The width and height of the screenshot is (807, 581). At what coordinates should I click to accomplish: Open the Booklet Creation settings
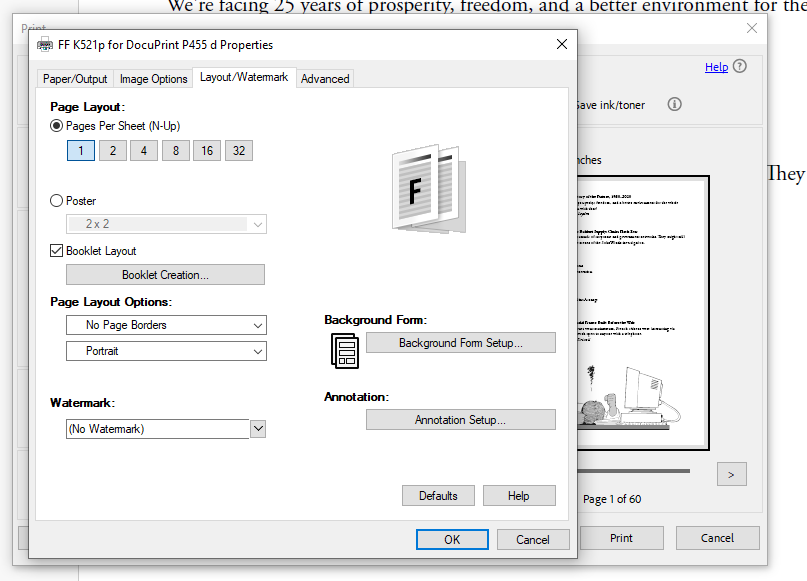(165, 275)
